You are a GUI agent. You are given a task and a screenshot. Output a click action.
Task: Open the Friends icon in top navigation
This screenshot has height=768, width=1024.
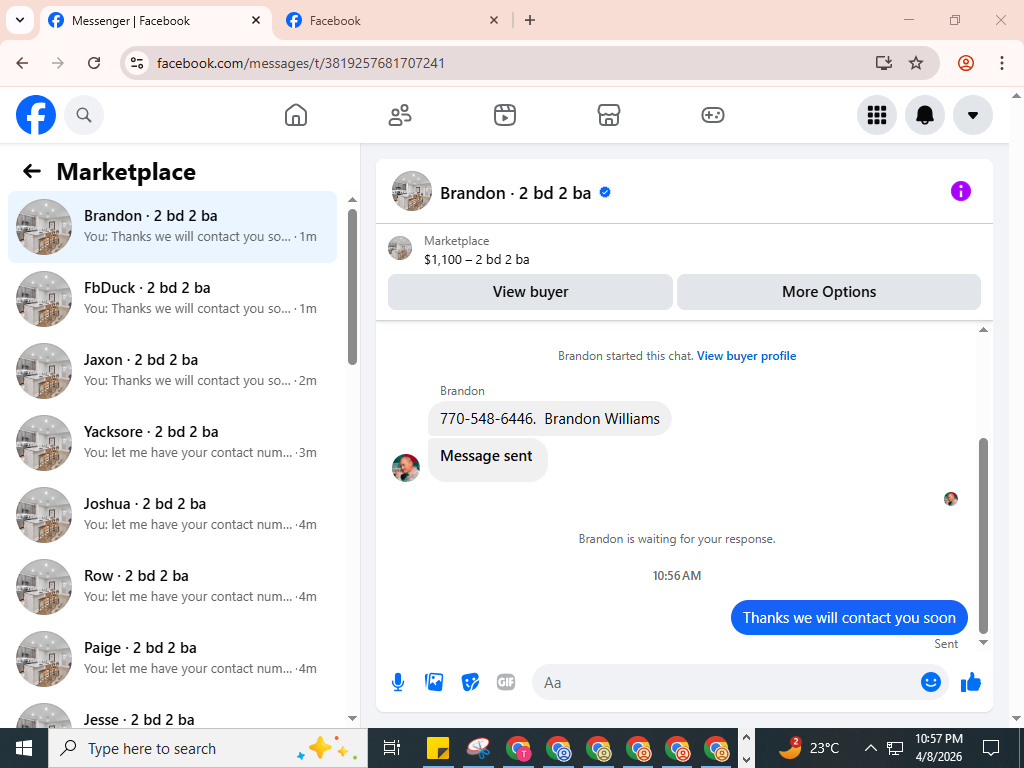(400, 115)
